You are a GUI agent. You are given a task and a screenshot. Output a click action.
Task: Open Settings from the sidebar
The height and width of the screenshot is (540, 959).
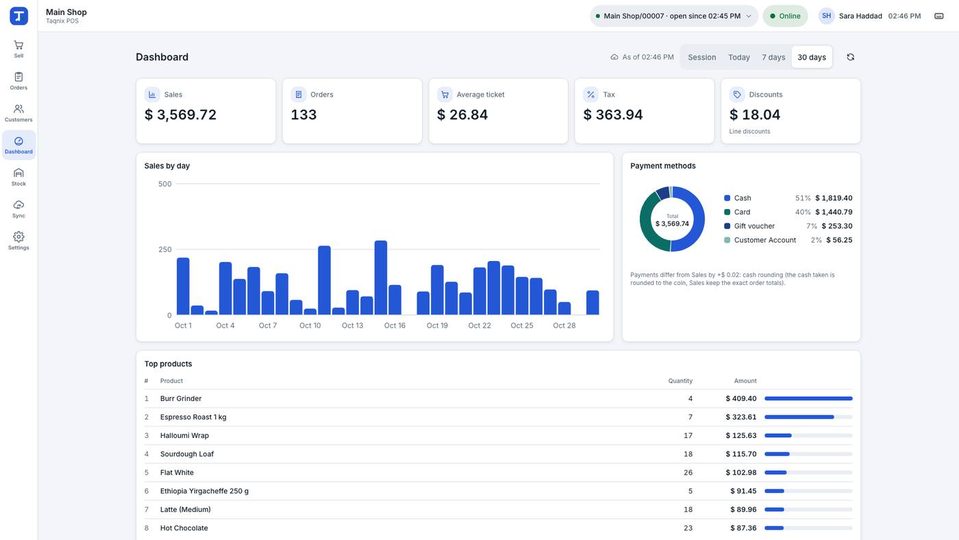[18, 241]
